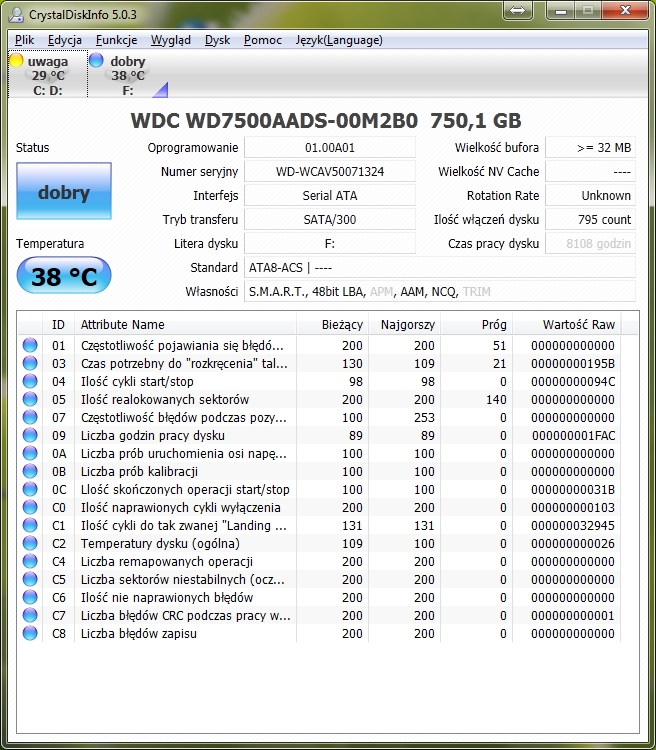Click the double-arrow title bar button
This screenshot has height=750, width=656.
517,11
